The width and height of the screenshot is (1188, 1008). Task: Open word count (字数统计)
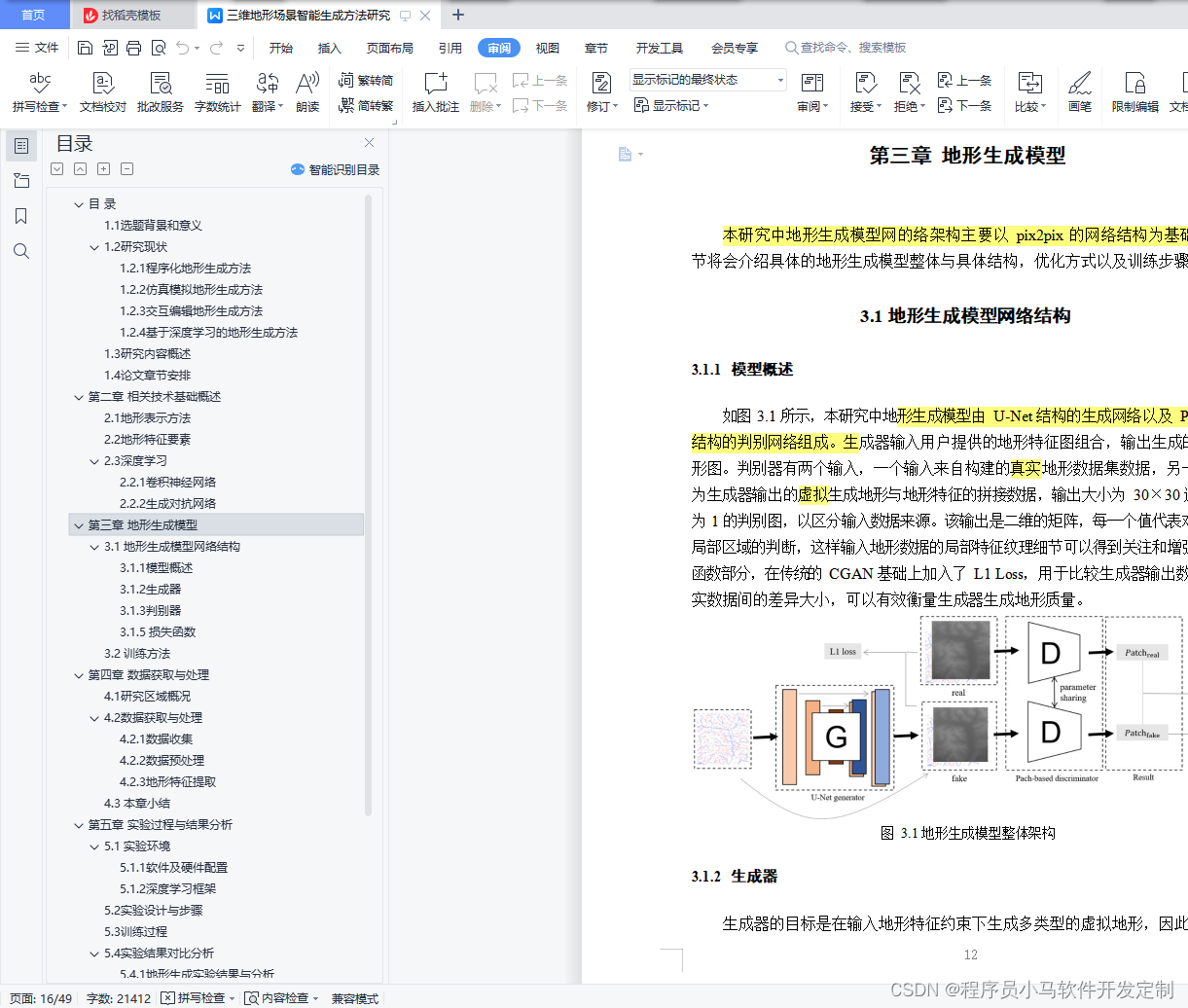click(x=217, y=92)
